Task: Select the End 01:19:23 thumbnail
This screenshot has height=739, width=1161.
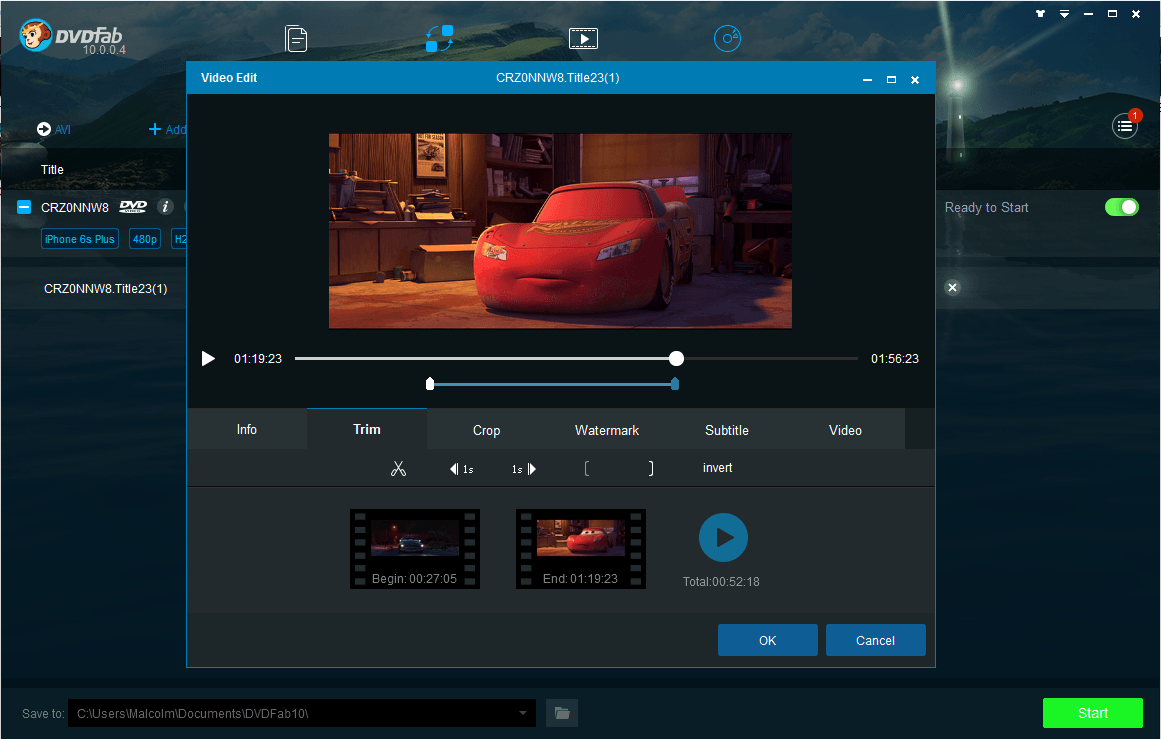Action: click(580, 549)
